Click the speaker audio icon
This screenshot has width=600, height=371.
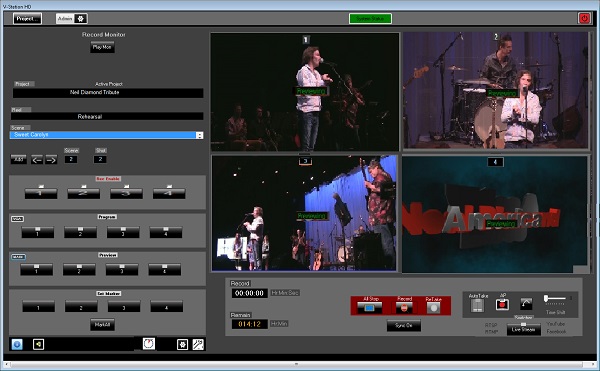click(x=38, y=344)
